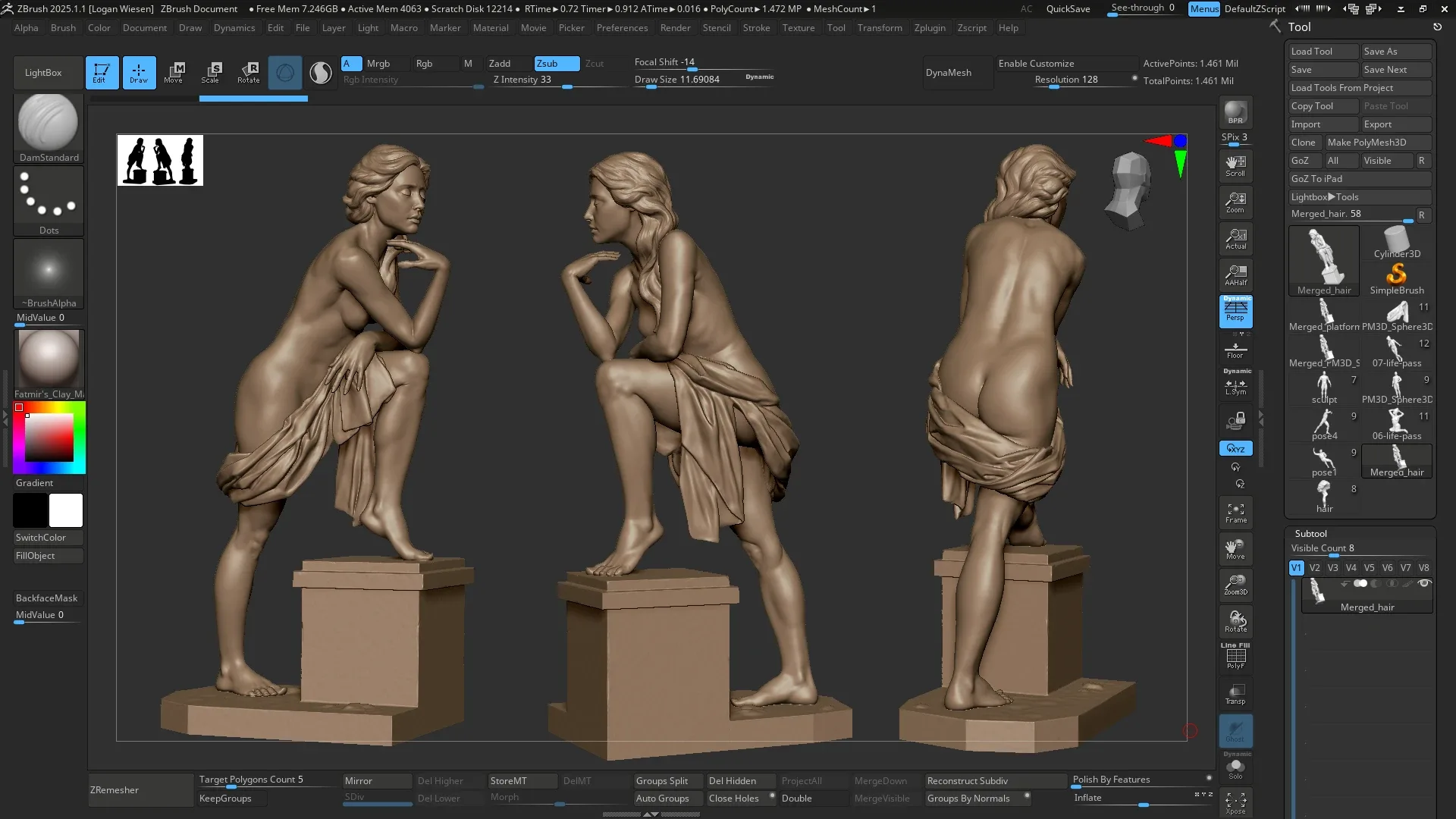
Task: Open the Menus toggle button
Action: click(1203, 8)
